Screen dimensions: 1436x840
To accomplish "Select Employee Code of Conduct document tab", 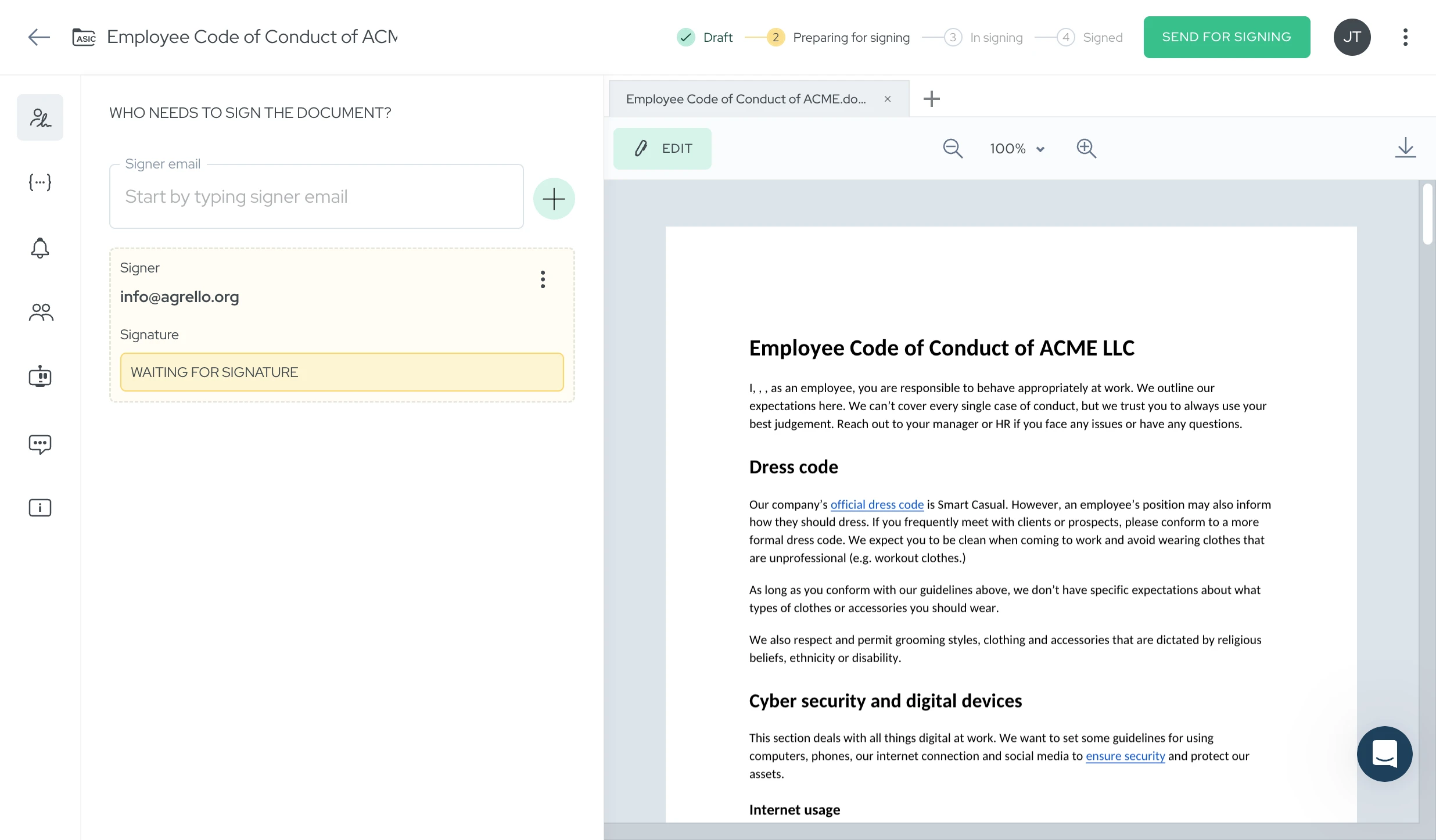I will point(746,99).
